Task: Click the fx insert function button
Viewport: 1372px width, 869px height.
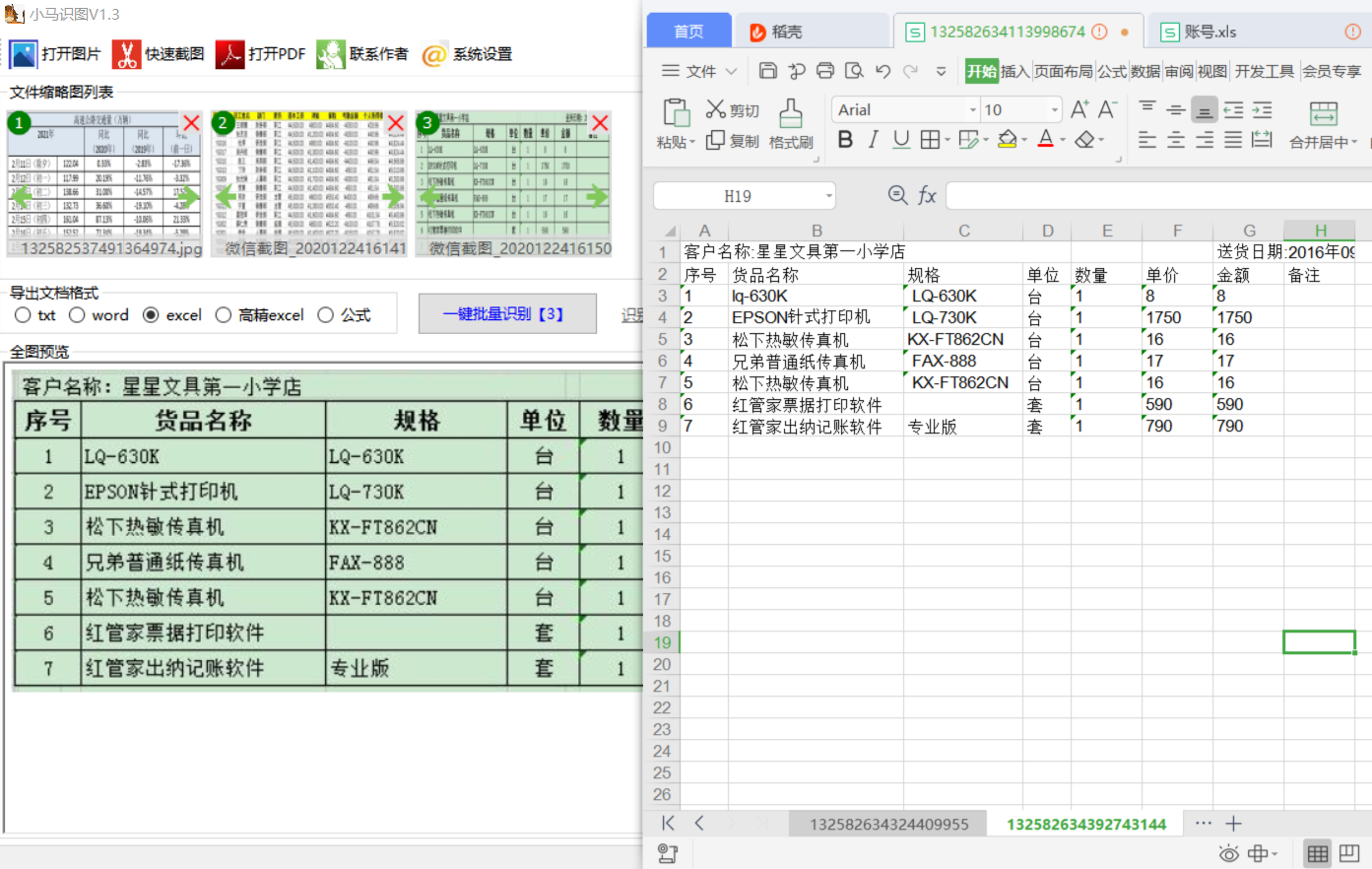Action: [927, 195]
